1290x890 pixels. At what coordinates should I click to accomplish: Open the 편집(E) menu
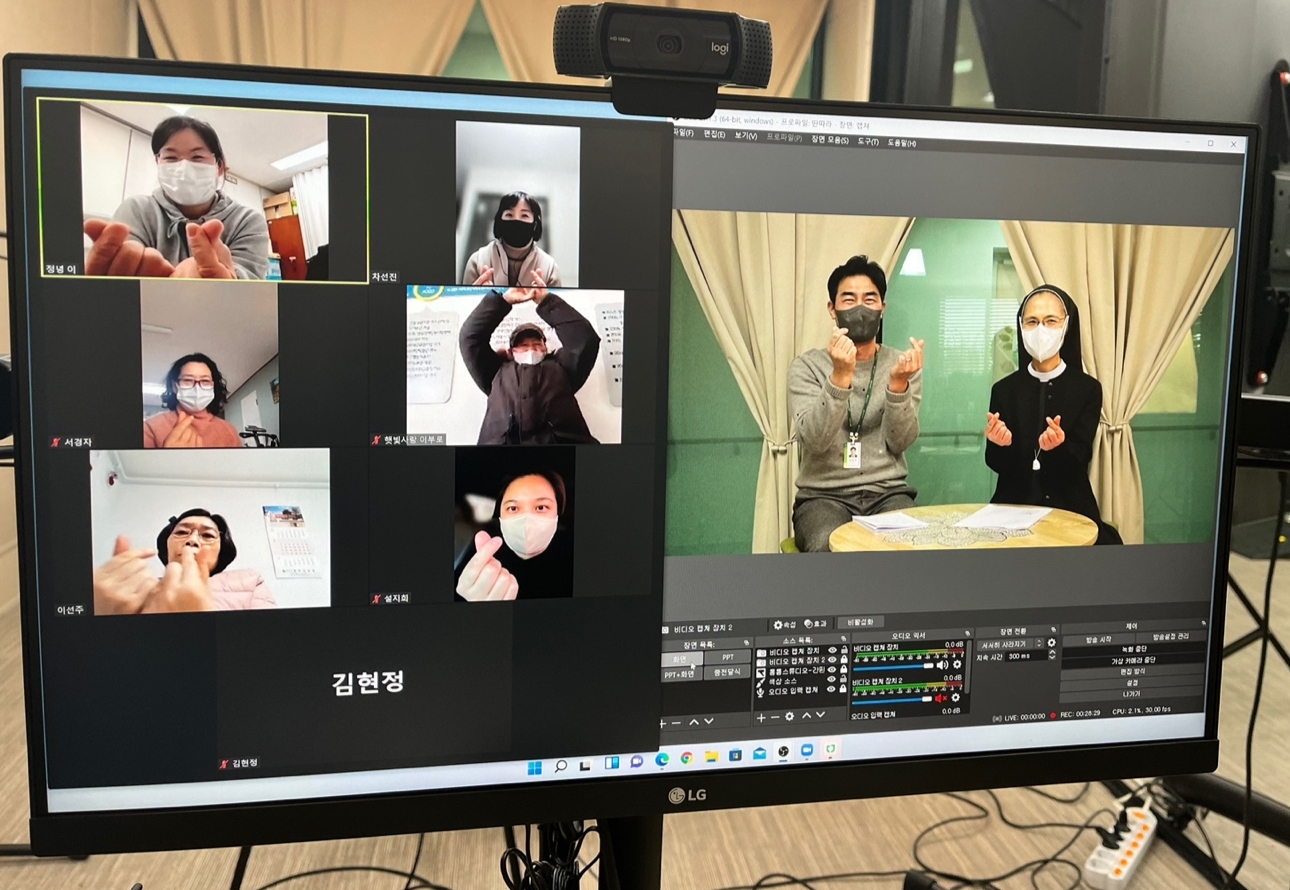click(714, 133)
